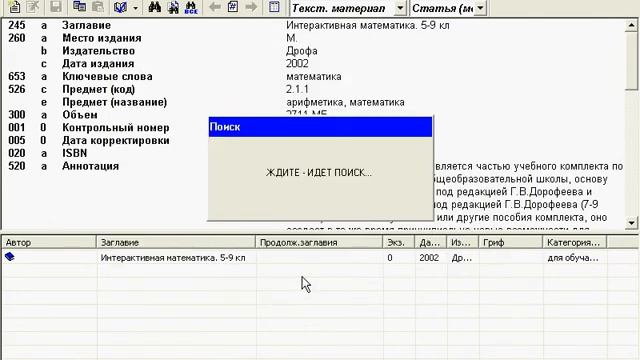
Task: Click the binoculars with document search icon
Action: pyautogui.click(x=173, y=7)
